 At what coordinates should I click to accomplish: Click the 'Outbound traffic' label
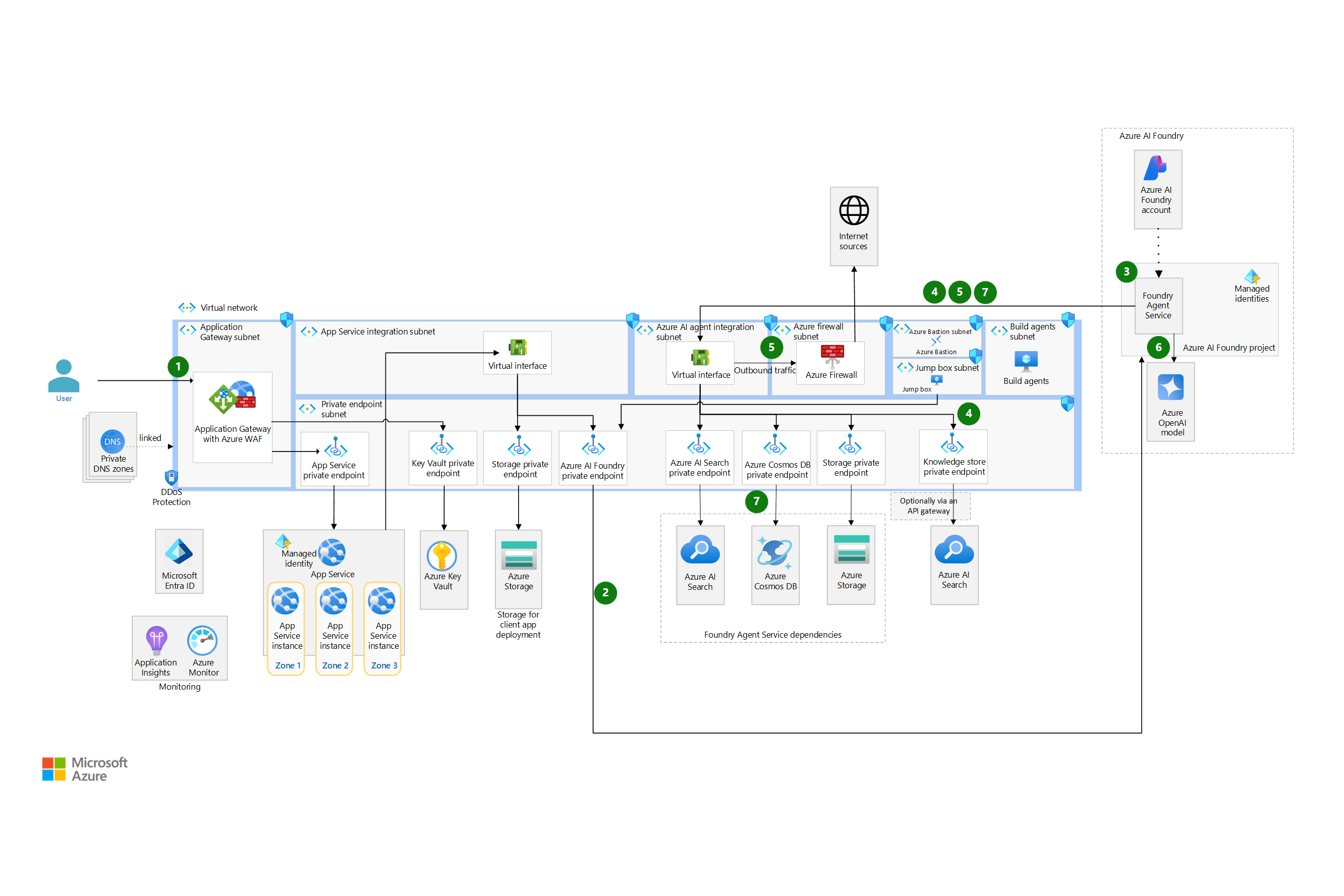point(764,370)
